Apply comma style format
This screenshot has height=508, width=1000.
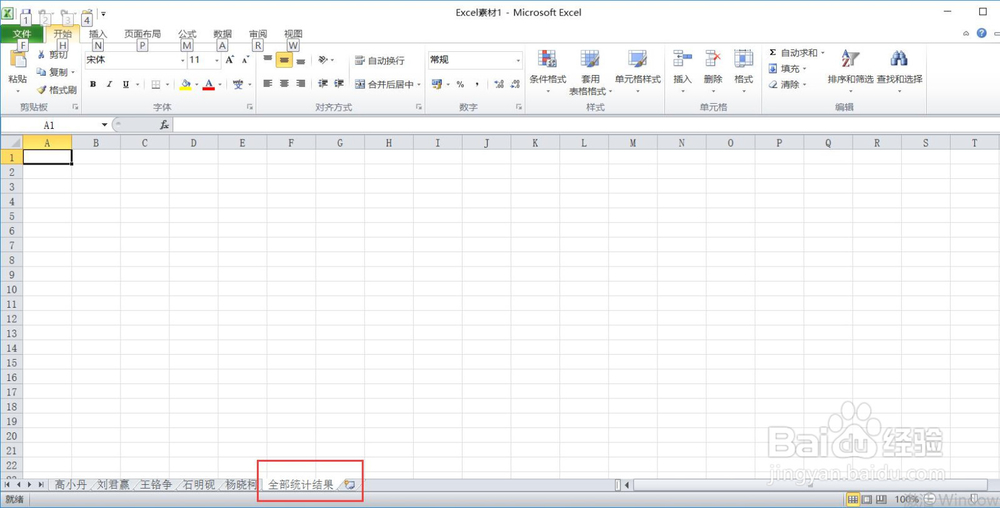coord(476,84)
